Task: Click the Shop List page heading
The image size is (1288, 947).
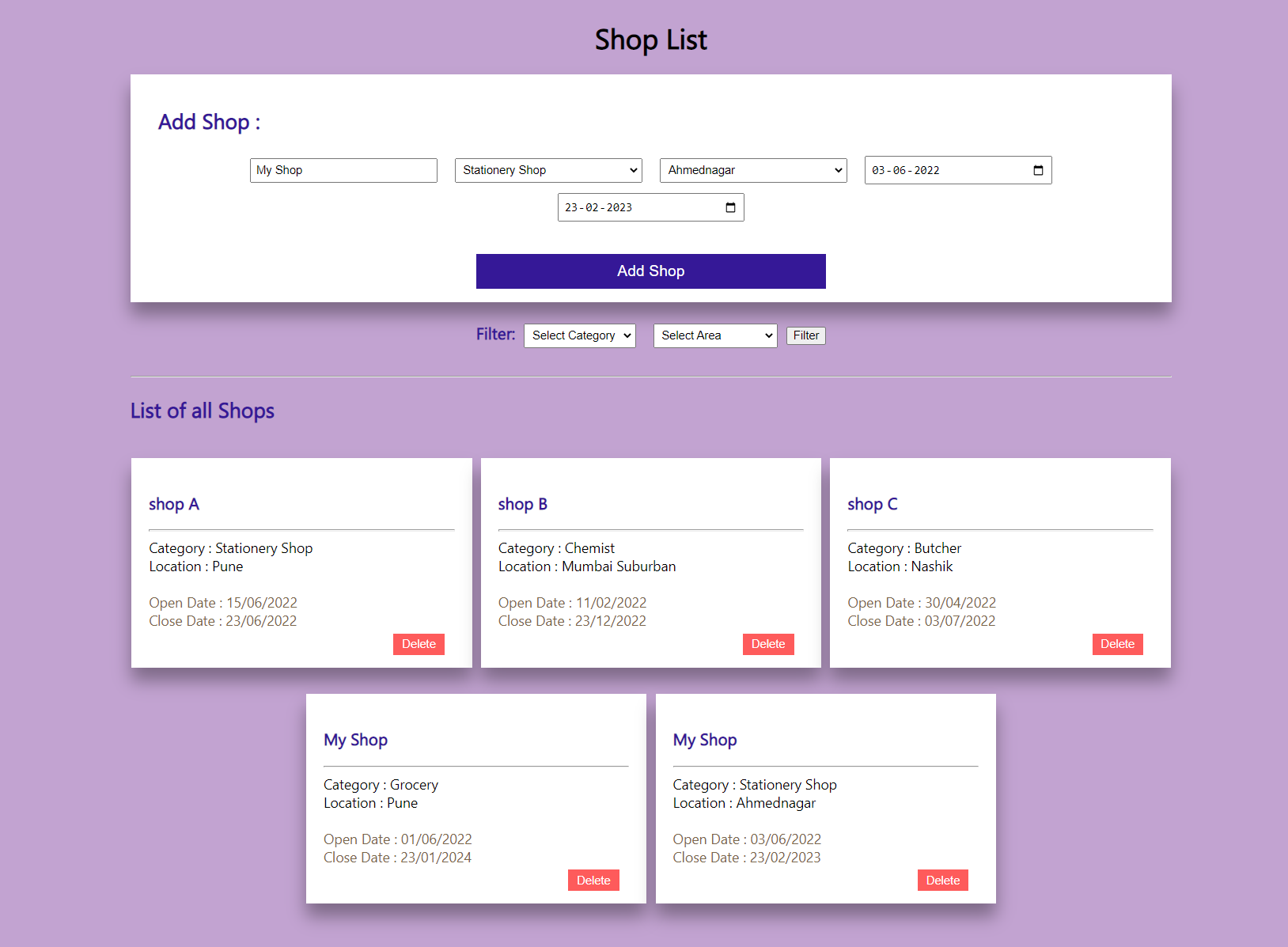Action: pyautogui.click(x=651, y=40)
